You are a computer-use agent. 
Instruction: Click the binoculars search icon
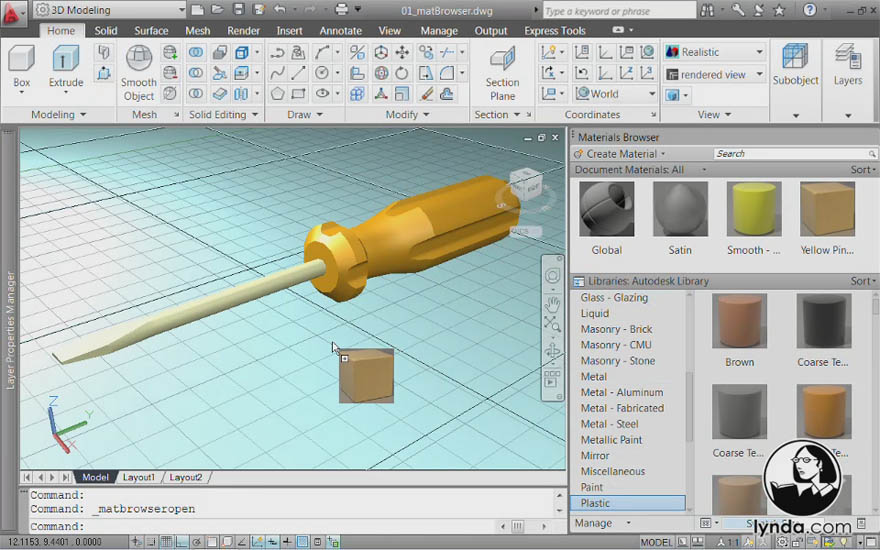click(x=707, y=10)
